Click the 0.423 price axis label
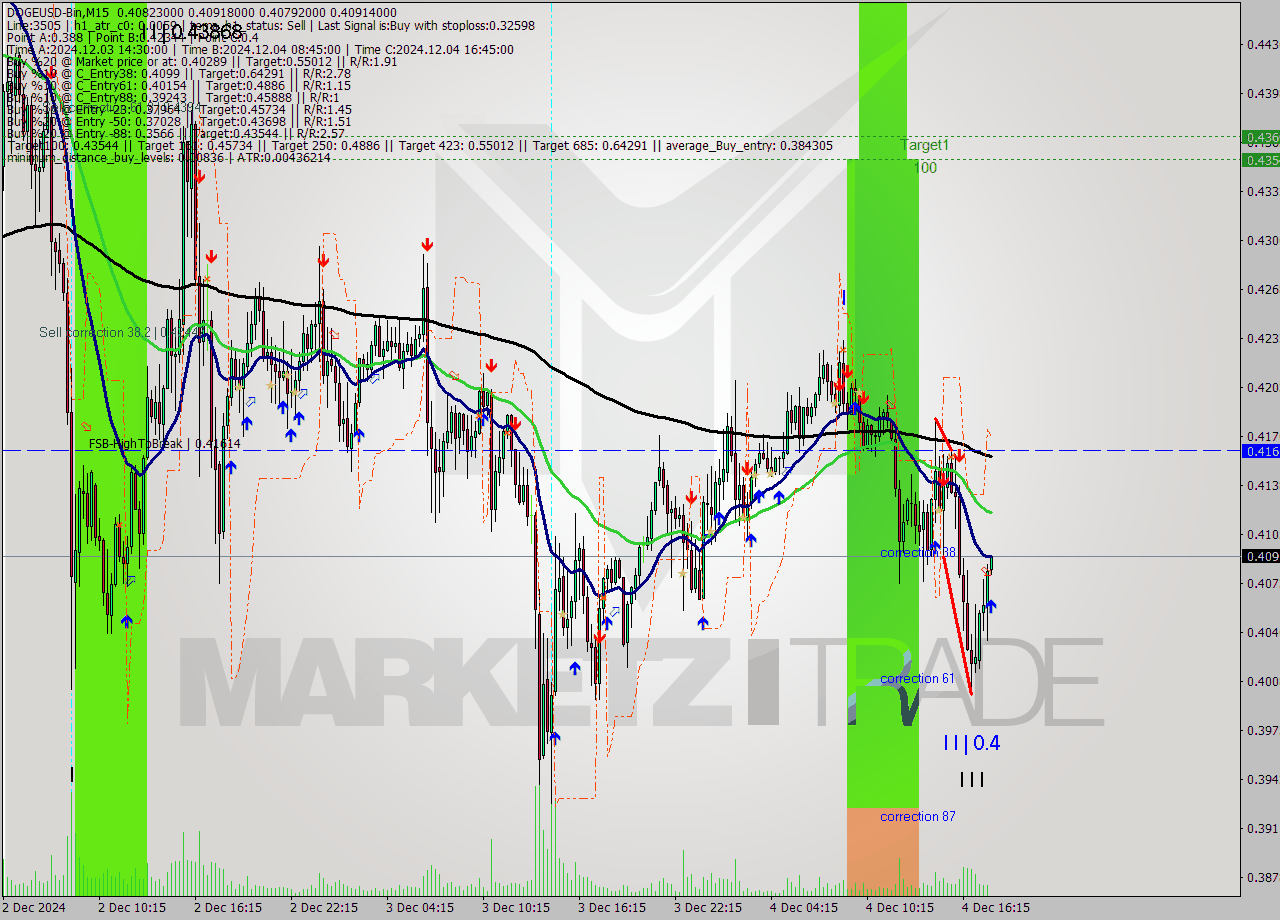The width and height of the screenshot is (1280, 920). tap(1262, 338)
